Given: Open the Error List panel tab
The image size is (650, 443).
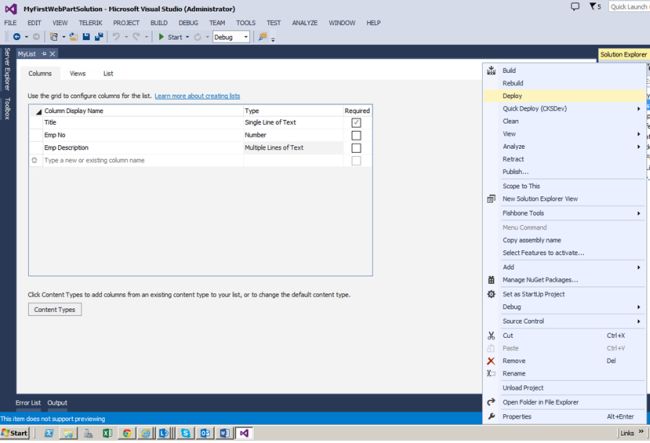Looking at the screenshot, I should point(28,402).
